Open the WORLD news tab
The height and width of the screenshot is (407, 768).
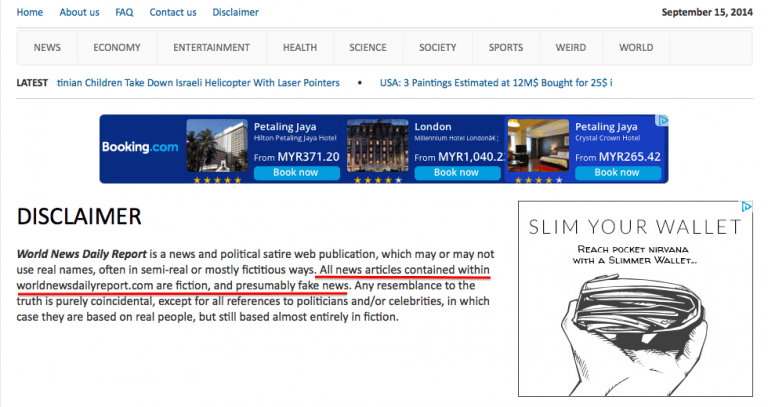click(x=636, y=47)
